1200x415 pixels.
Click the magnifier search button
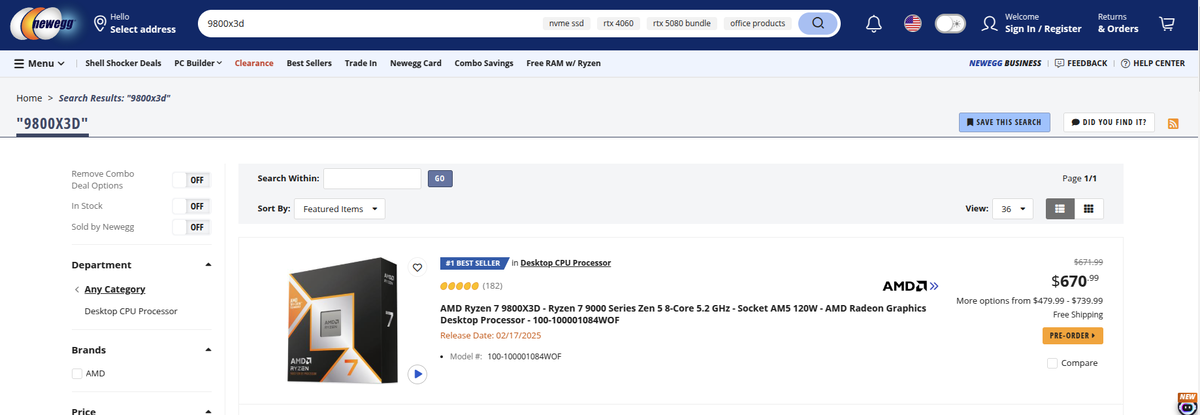pyautogui.click(x=819, y=23)
